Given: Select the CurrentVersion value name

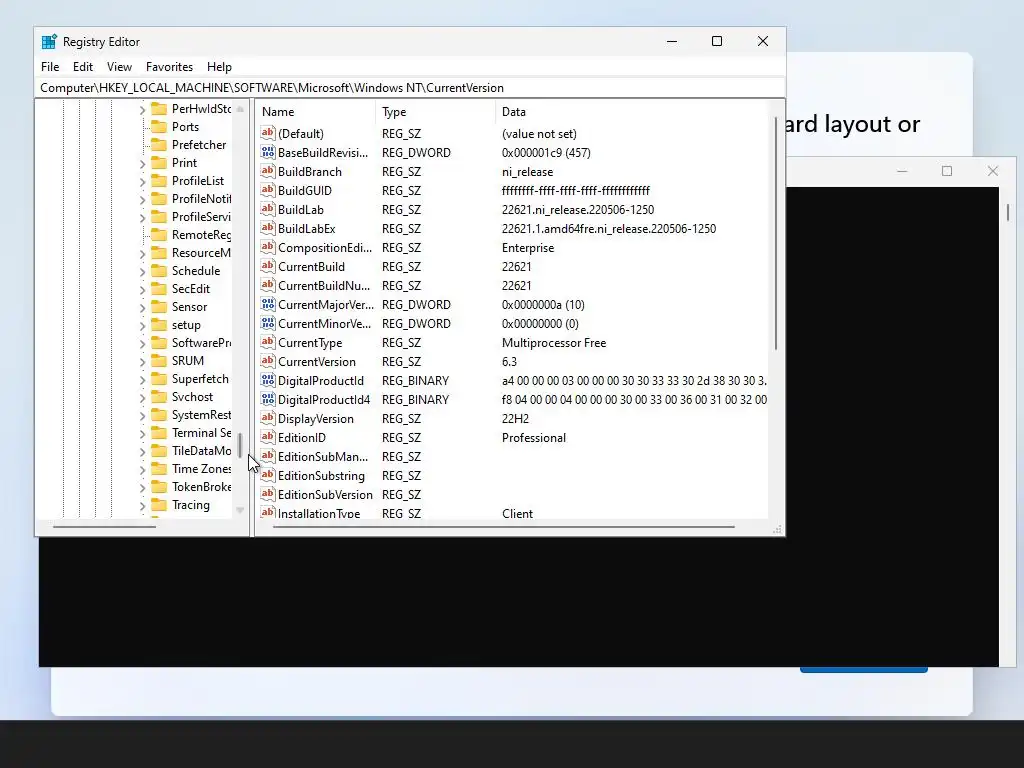Looking at the screenshot, I should click(317, 362).
